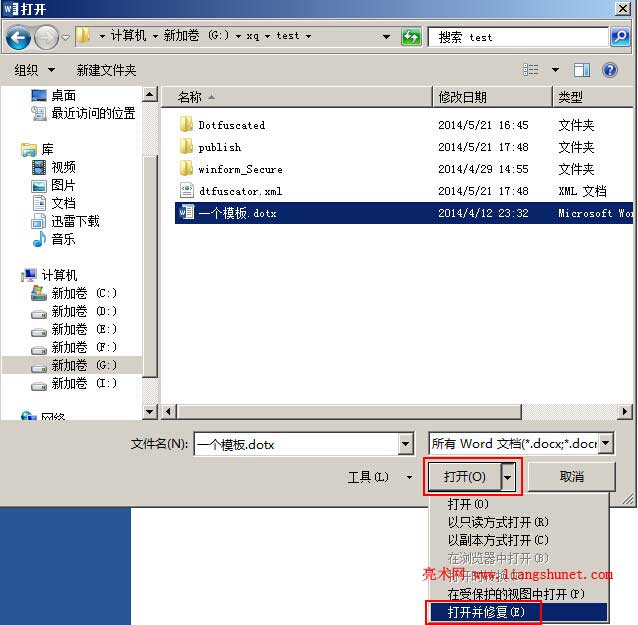
Task: Open the 文件名 combo dropdown arrow
Action: click(x=406, y=444)
